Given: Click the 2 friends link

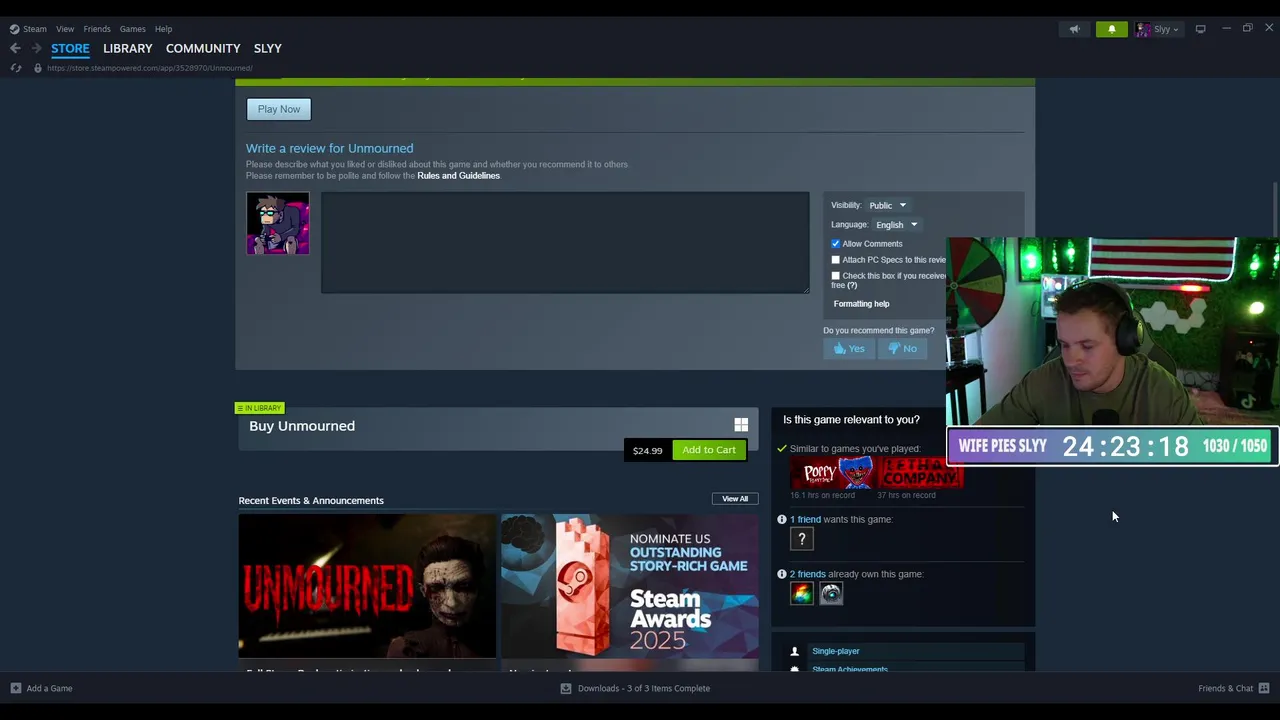Looking at the screenshot, I should 808,574.
